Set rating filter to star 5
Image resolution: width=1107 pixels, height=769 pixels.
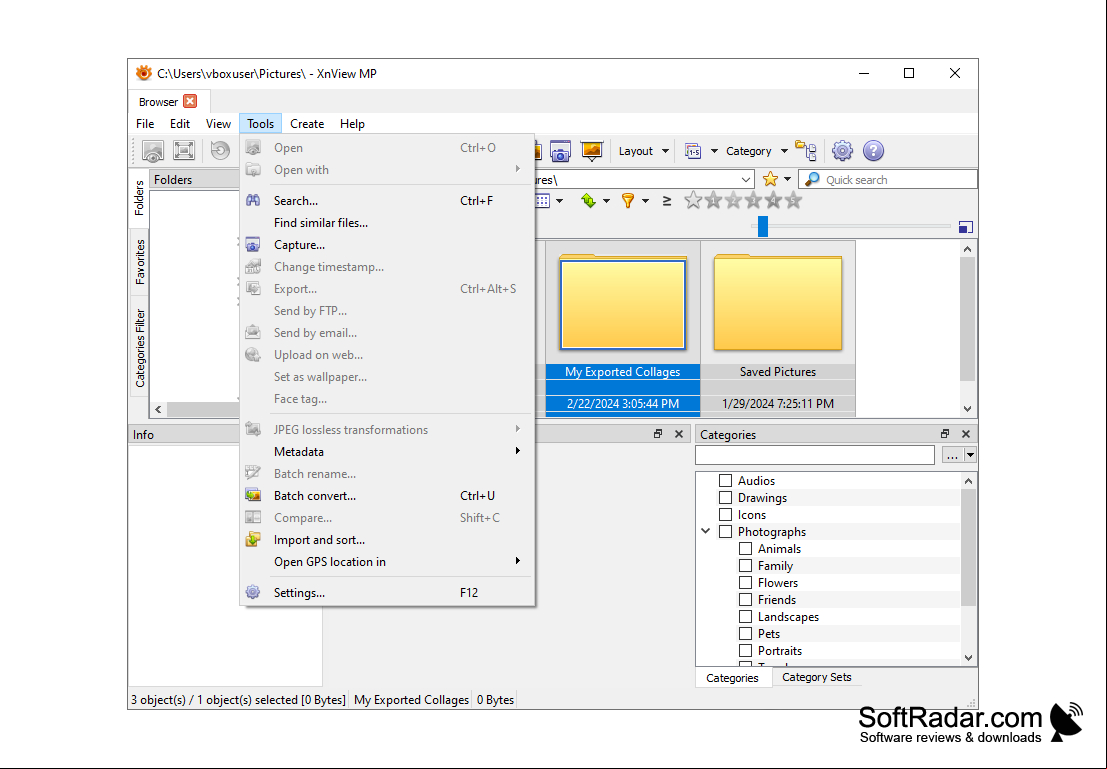793,201
